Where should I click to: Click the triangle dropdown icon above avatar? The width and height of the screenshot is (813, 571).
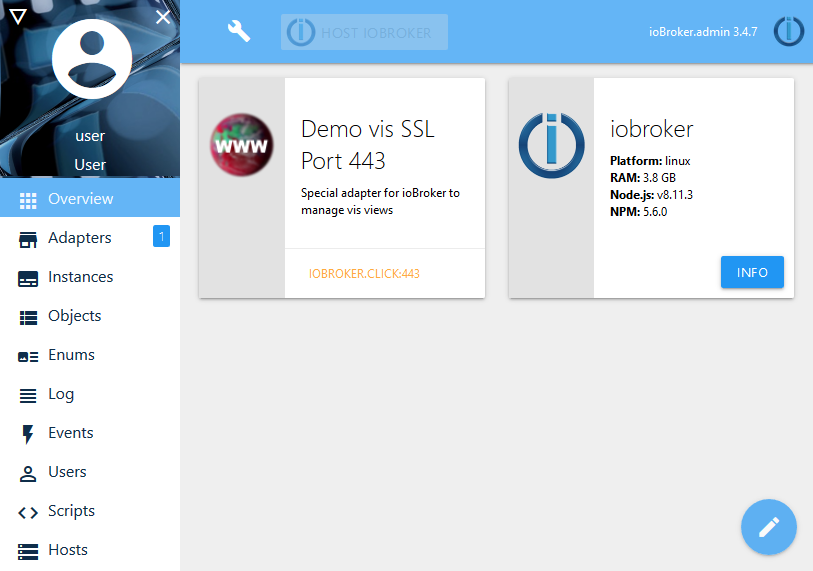click(x=18, y=17)
